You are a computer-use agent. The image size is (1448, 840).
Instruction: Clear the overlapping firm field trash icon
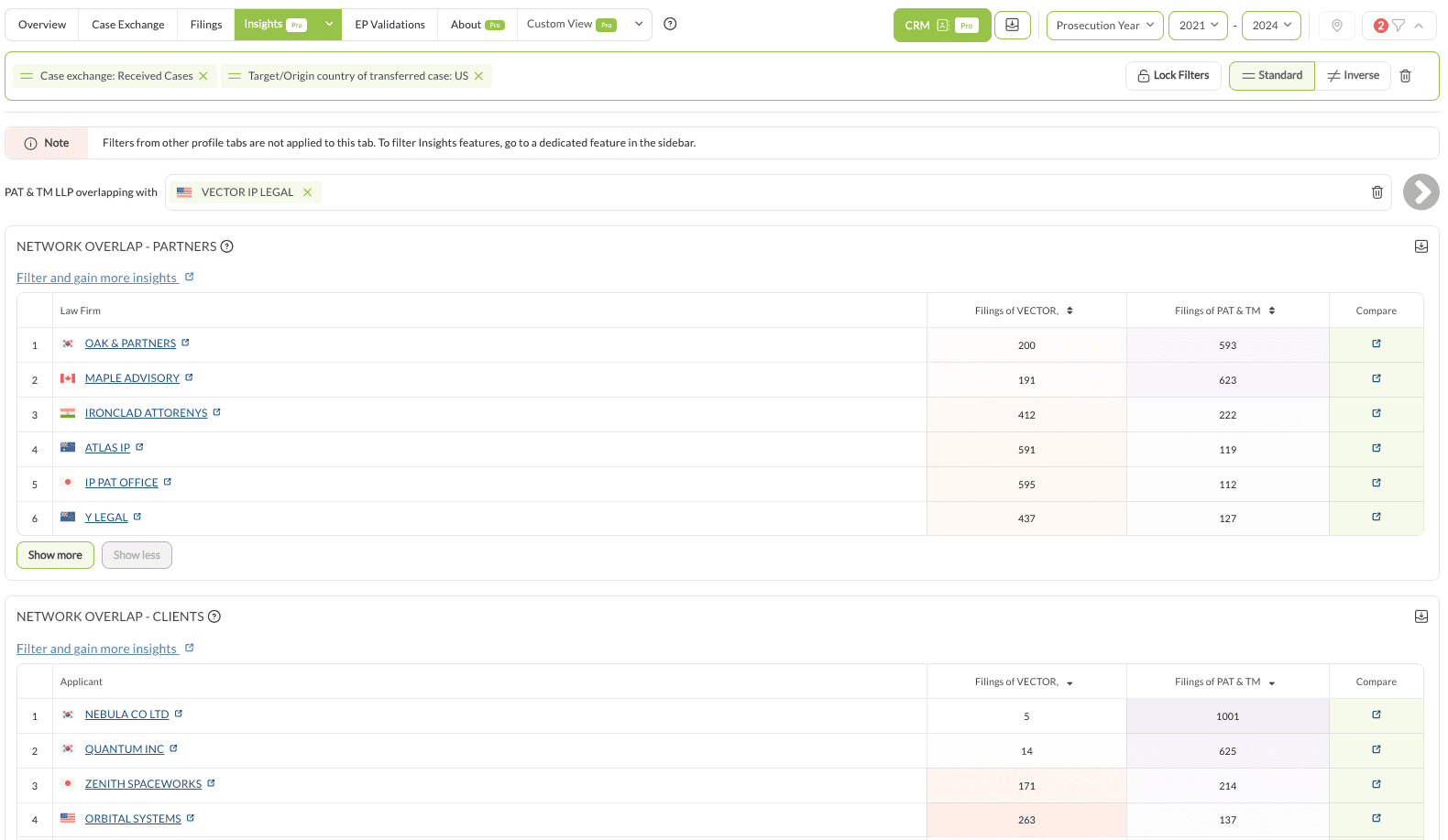(1377, 192)
